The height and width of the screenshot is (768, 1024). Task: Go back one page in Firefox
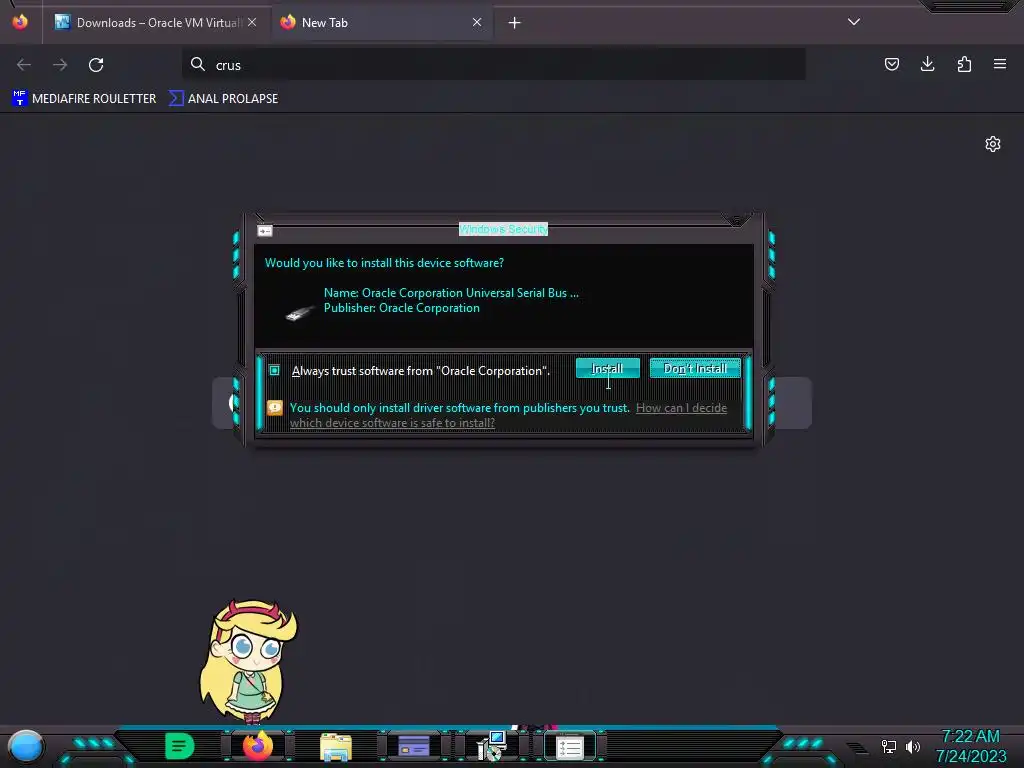point(24,65)
